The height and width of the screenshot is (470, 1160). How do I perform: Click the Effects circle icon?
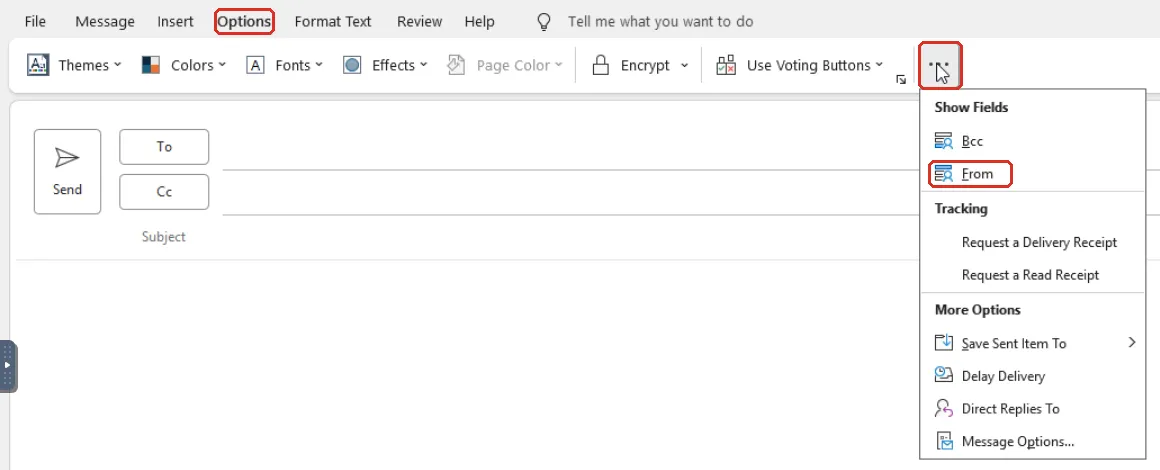pos(352,65)
